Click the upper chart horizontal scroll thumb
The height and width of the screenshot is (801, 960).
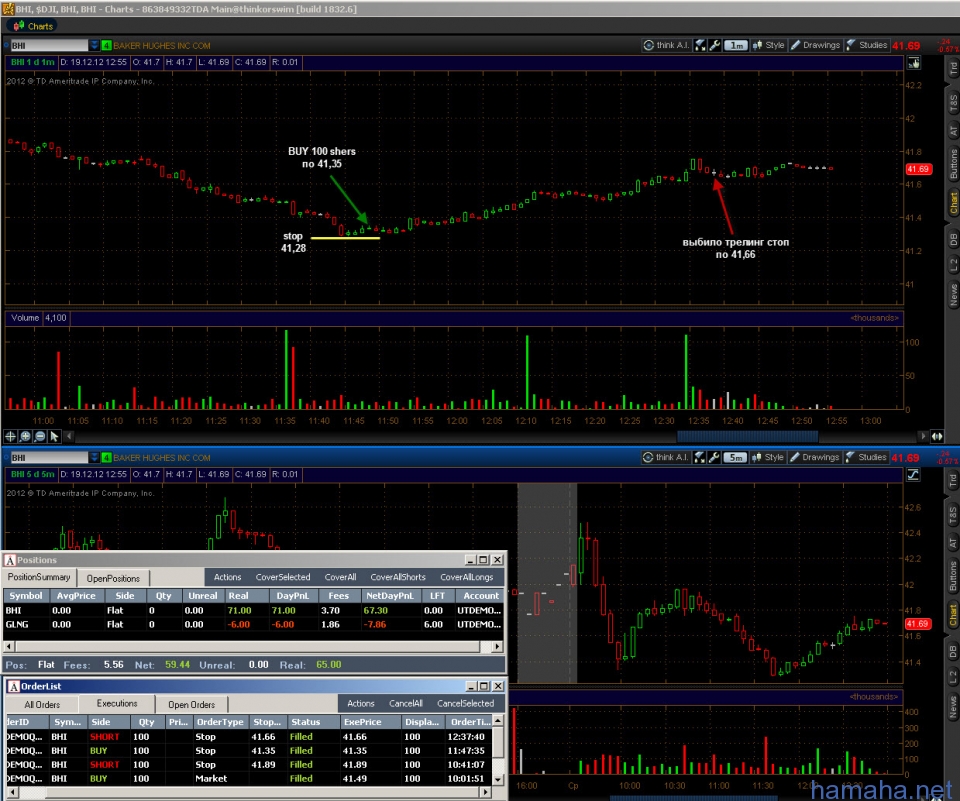[x=747, y=436]
